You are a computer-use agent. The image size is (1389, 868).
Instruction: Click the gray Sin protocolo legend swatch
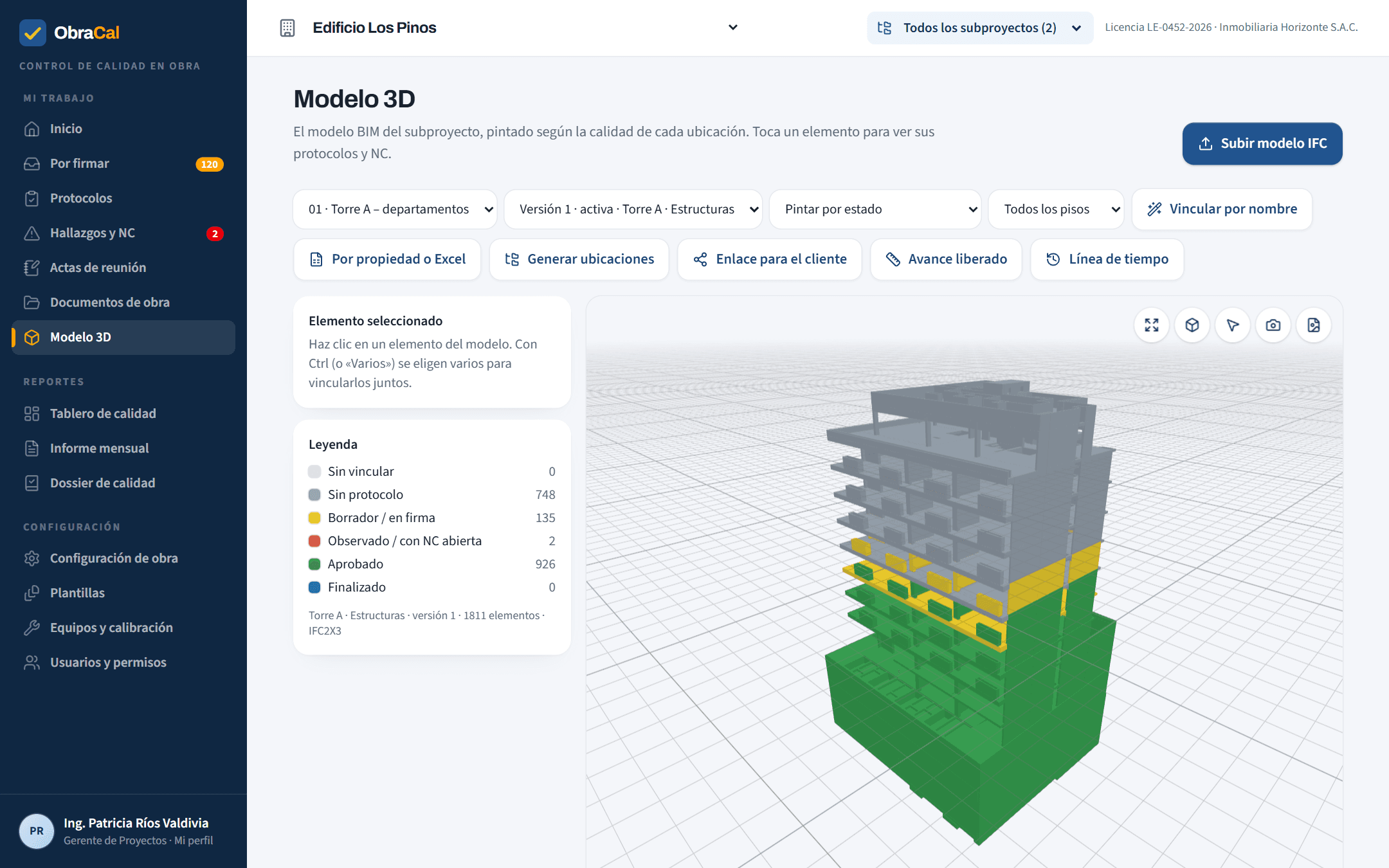pos(314,494)
